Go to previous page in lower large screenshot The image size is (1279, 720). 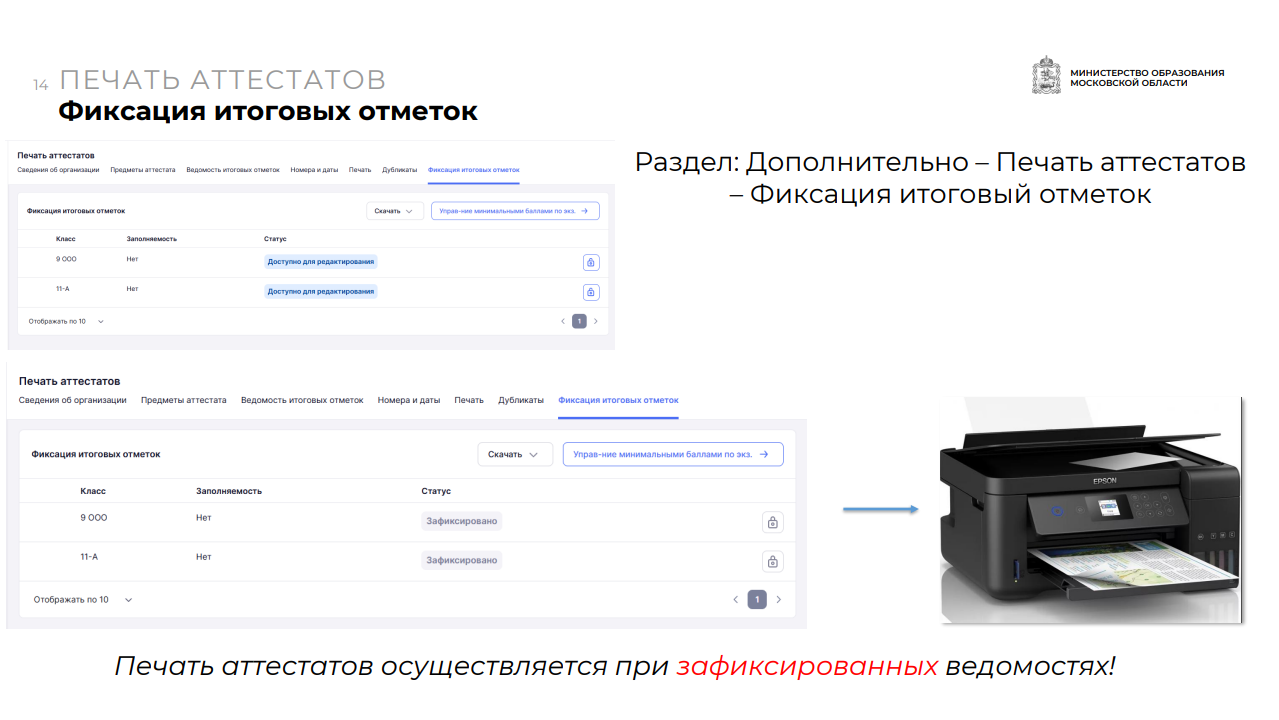pos(735,600)
